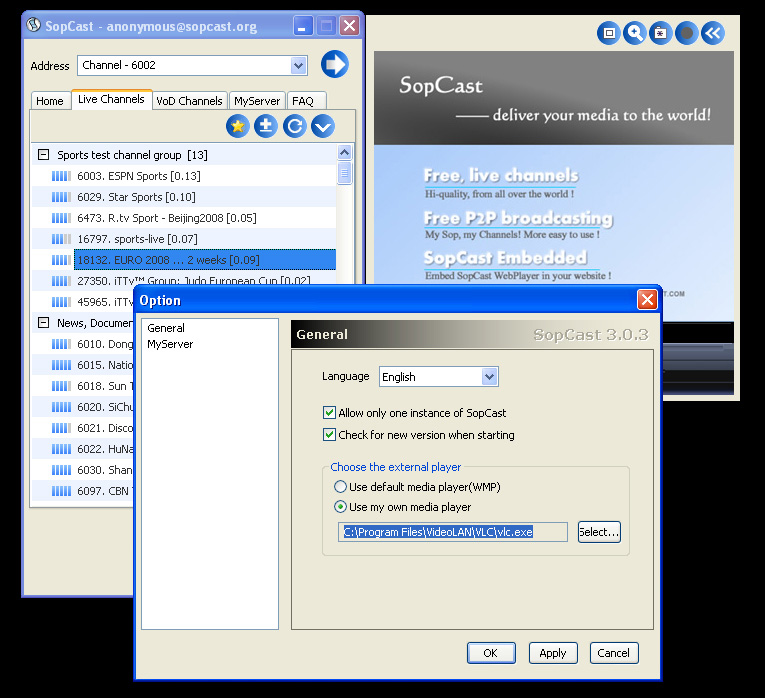Click the channel list scrollbar thumb

click(x=344, y=173)
